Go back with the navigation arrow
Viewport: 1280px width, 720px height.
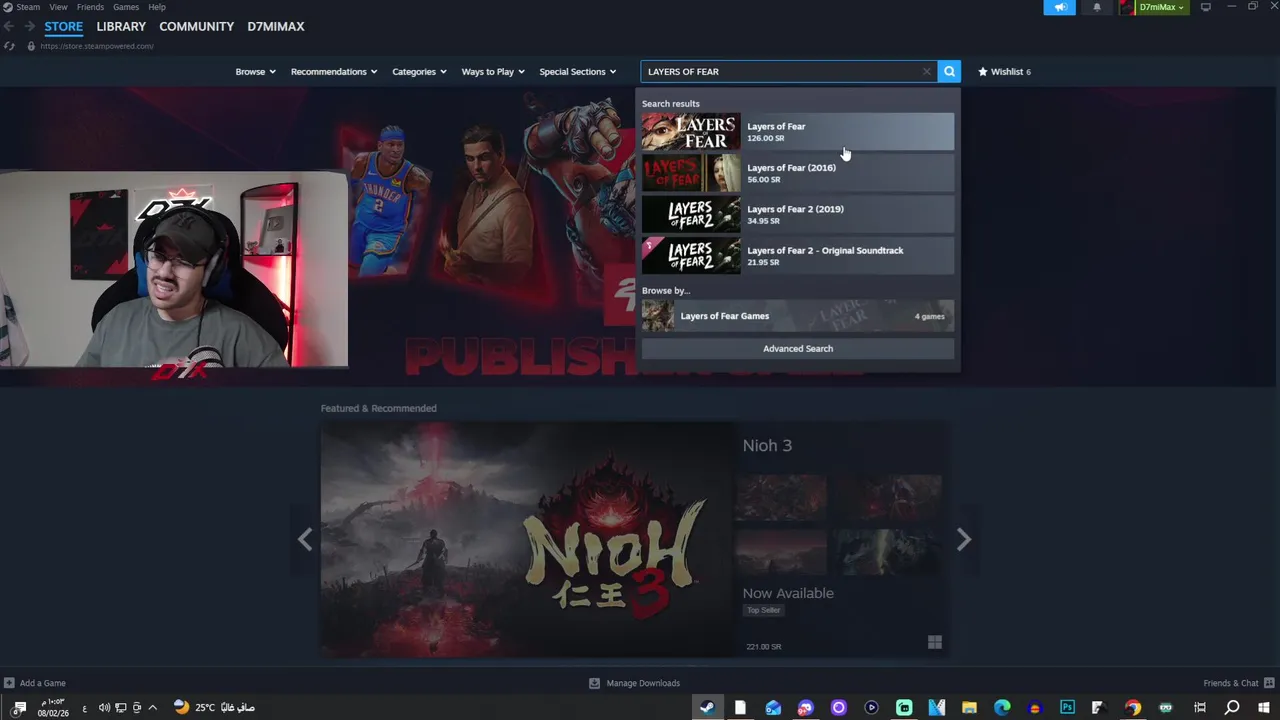(x=9, y=26)
